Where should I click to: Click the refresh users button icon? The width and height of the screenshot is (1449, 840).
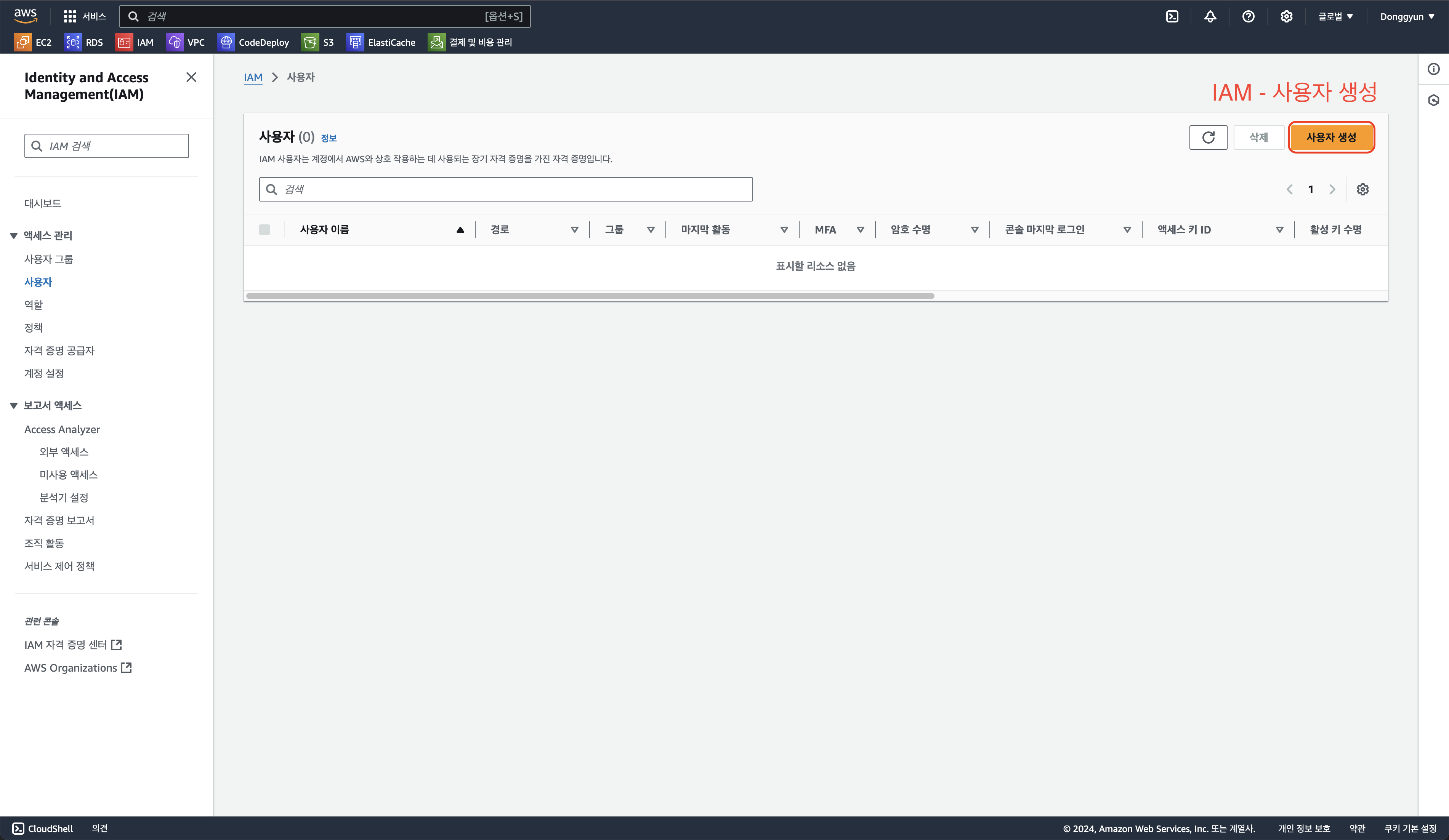(x=1207, y=138)
